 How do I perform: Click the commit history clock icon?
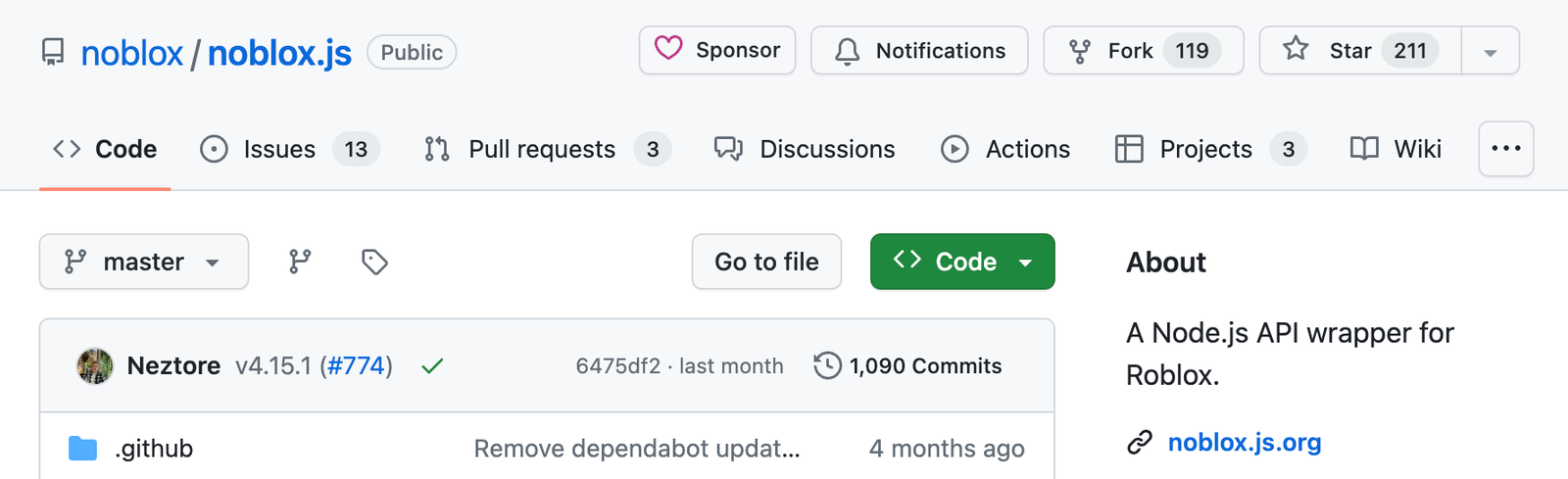827,365
